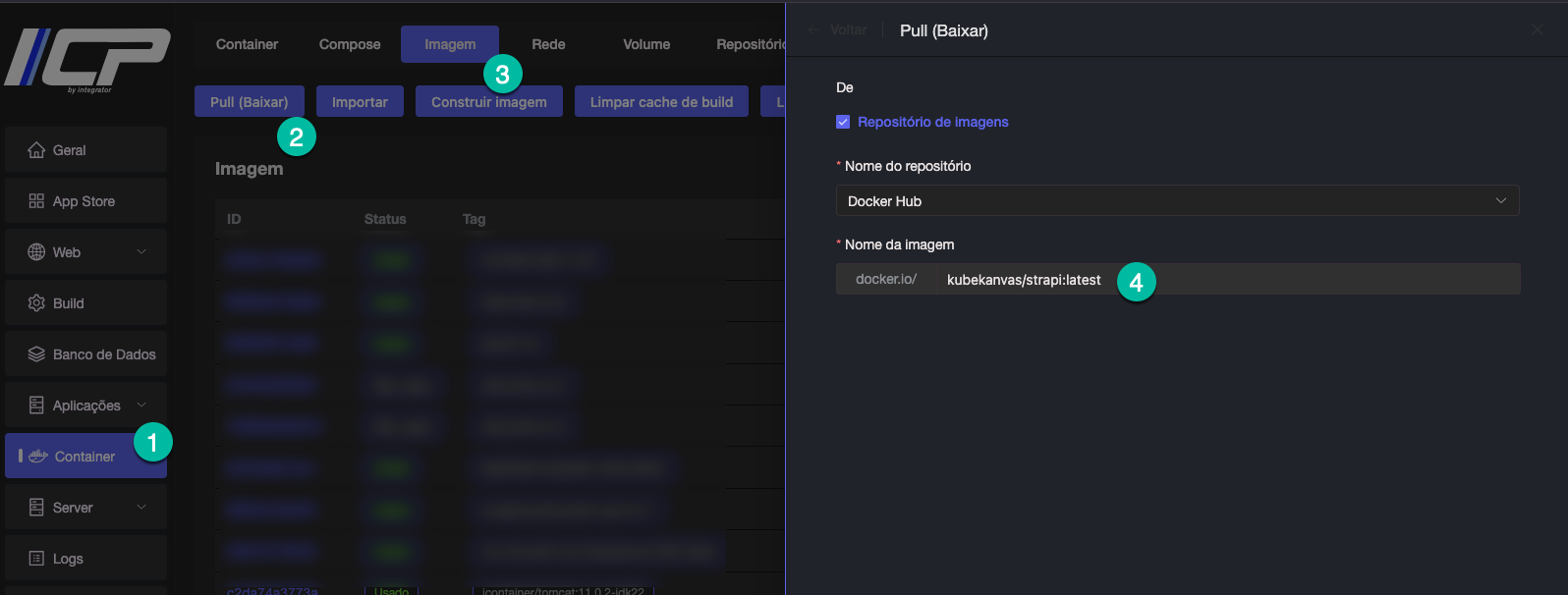
Task: Click the Server icon in sidebar
Action: point(36,508)
